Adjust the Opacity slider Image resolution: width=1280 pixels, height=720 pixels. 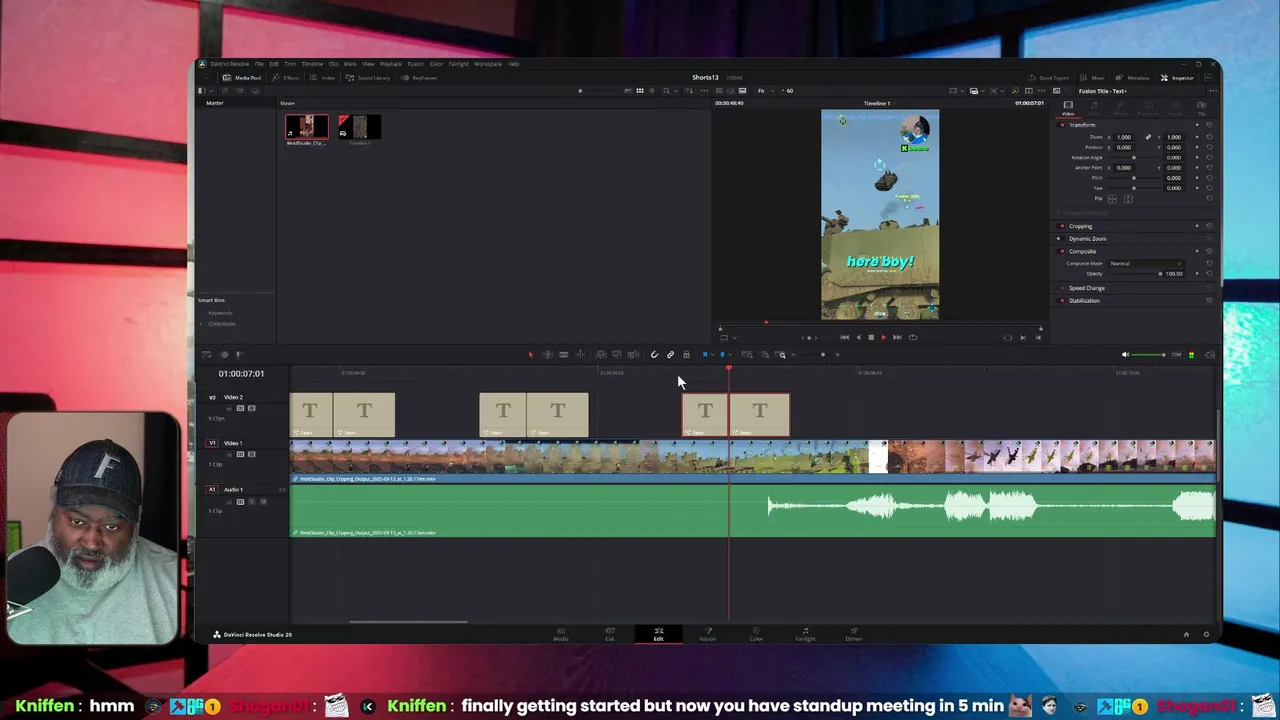[1134, 274]
